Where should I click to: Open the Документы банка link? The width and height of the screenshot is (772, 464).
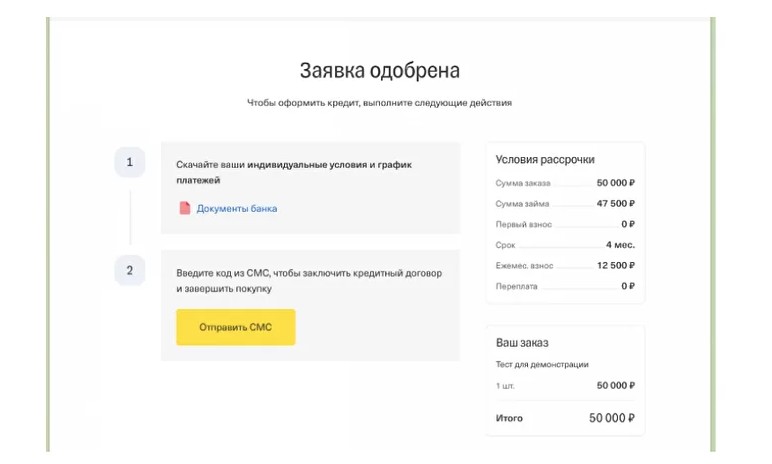tap(237, 208)
